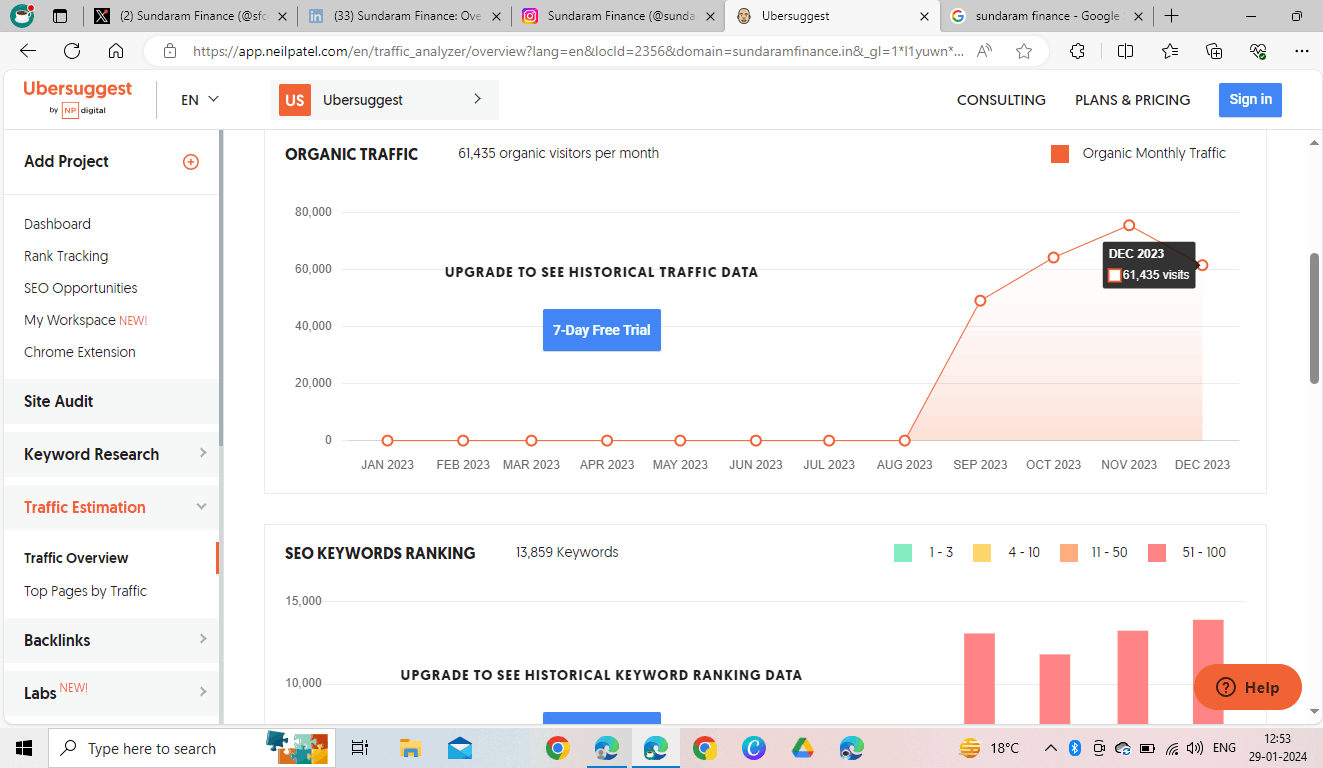Open browser extensions puzzle icon
The height and width of the screenshot is (768, 1323).
(1077, 51)
